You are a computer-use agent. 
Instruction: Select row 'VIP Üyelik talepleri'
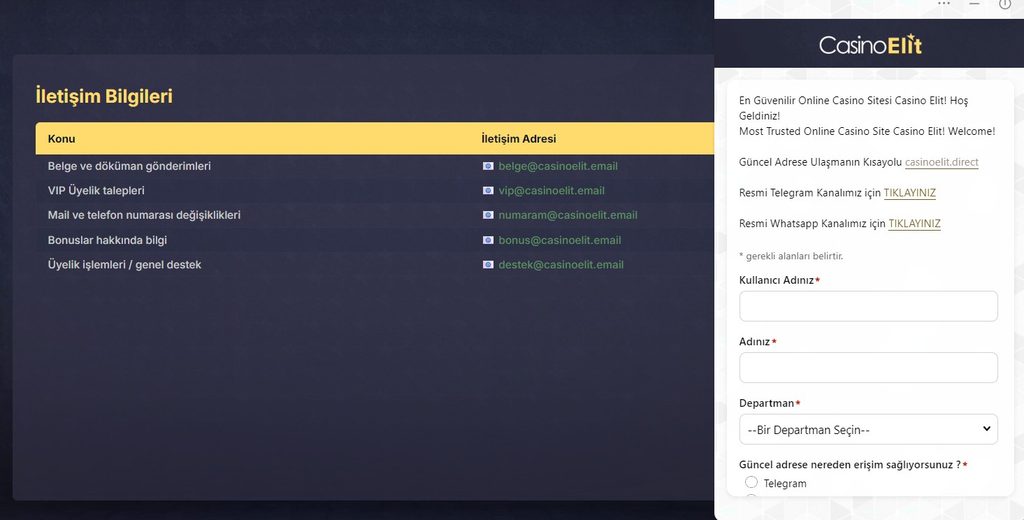[x=375, y=191]
